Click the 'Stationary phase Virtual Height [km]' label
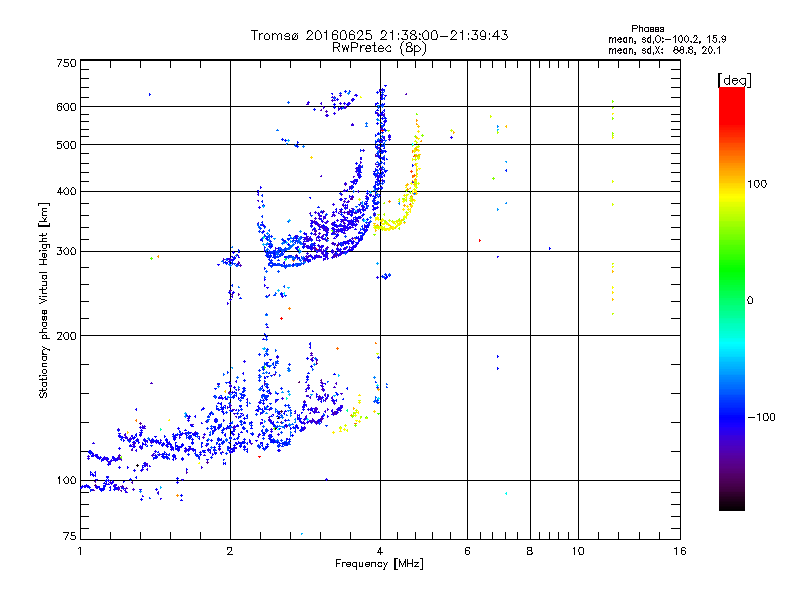The image size is (800, 600). [44, 300]
